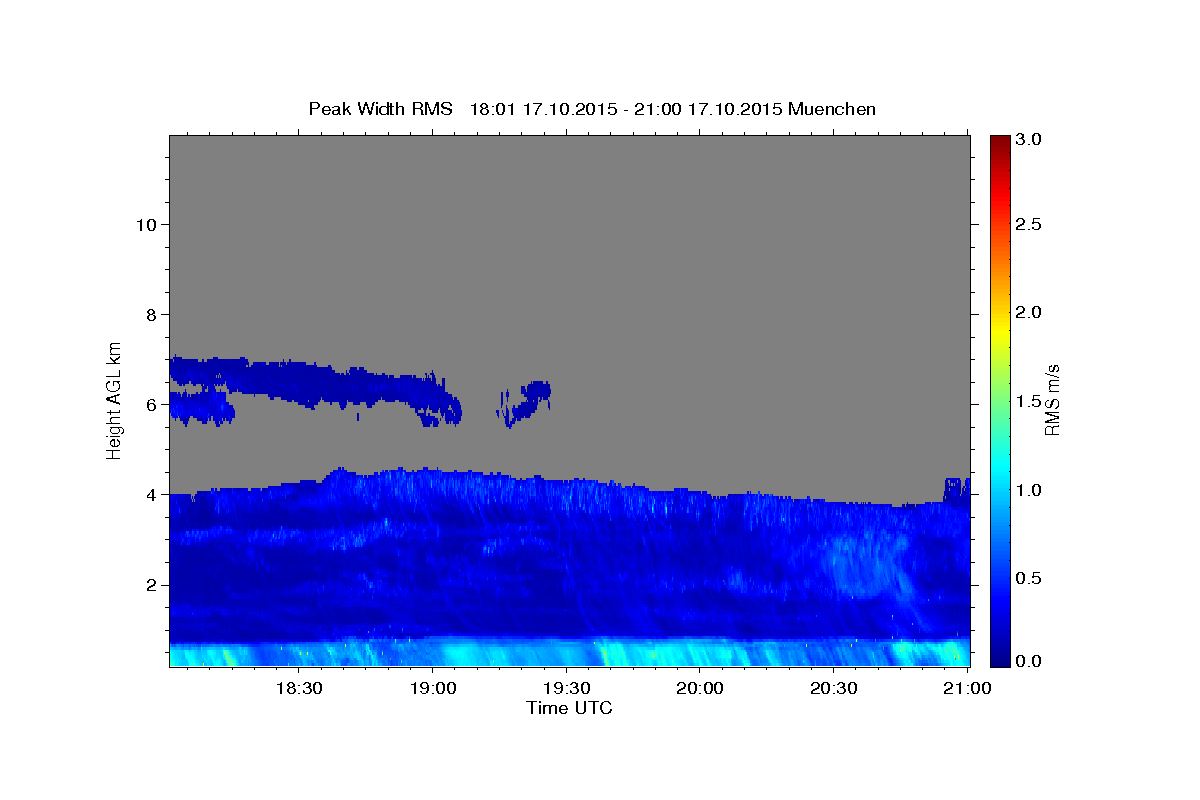This screenshot has height=800, width=1200.
Task: Click the height axis label 6
Action: (x=150, y=404)
